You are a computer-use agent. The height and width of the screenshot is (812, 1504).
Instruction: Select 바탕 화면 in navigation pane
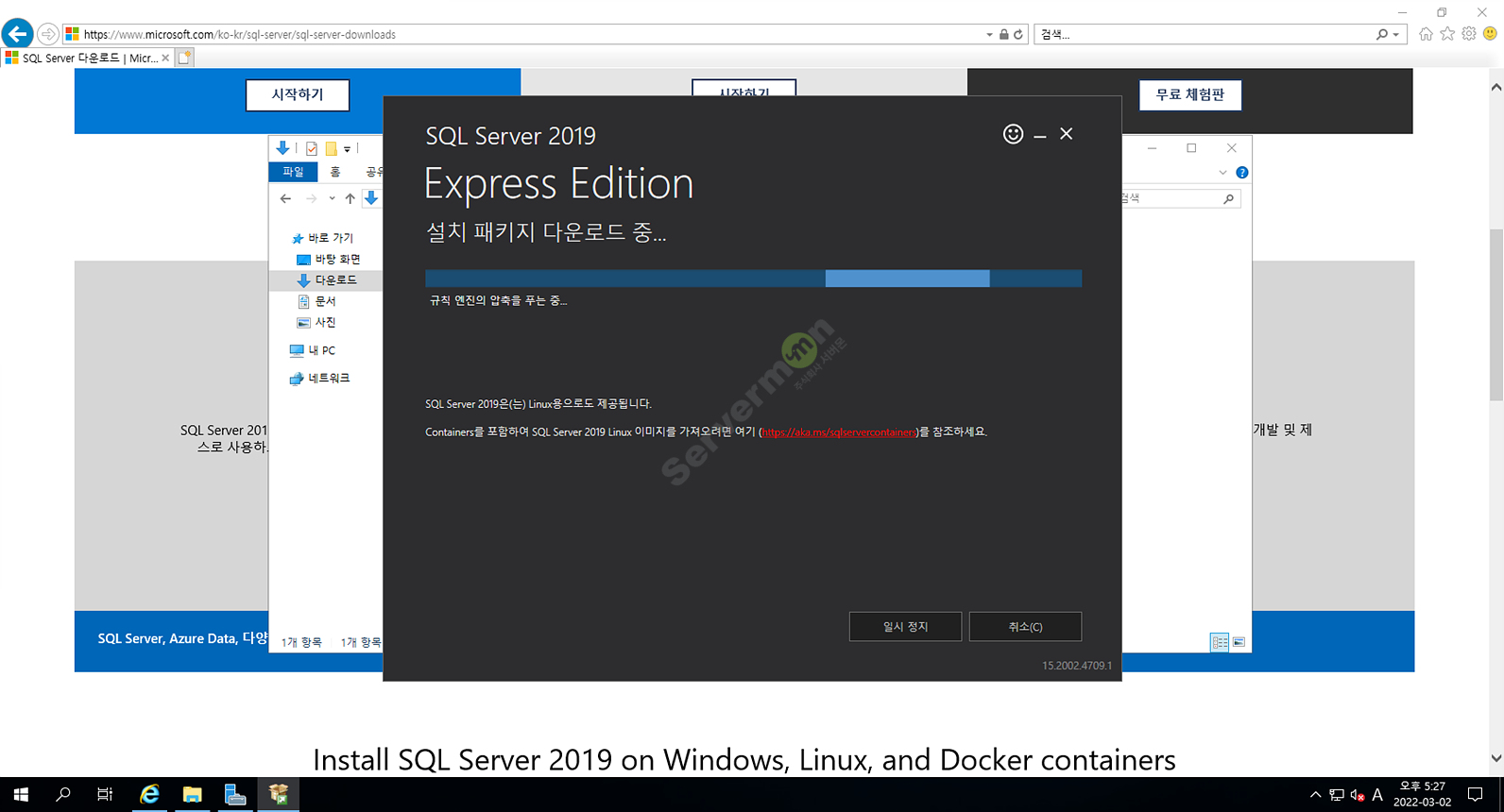coord(329,259)
